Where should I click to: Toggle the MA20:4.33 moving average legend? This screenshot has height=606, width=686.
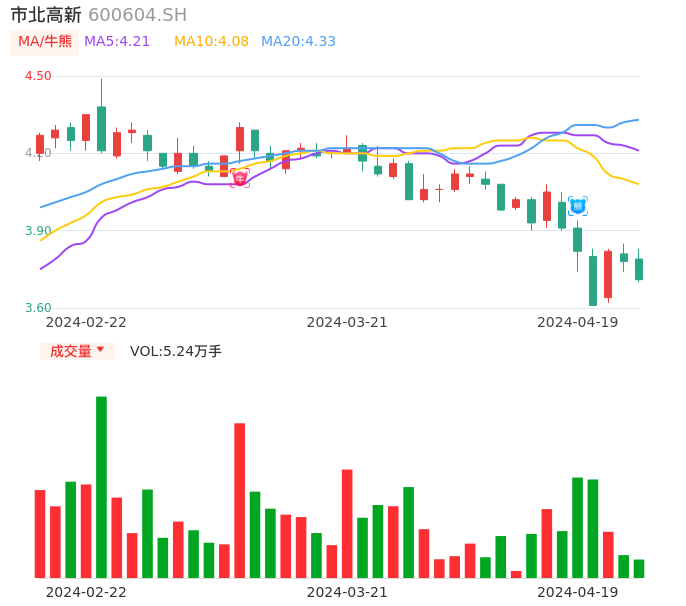(298, 42)
